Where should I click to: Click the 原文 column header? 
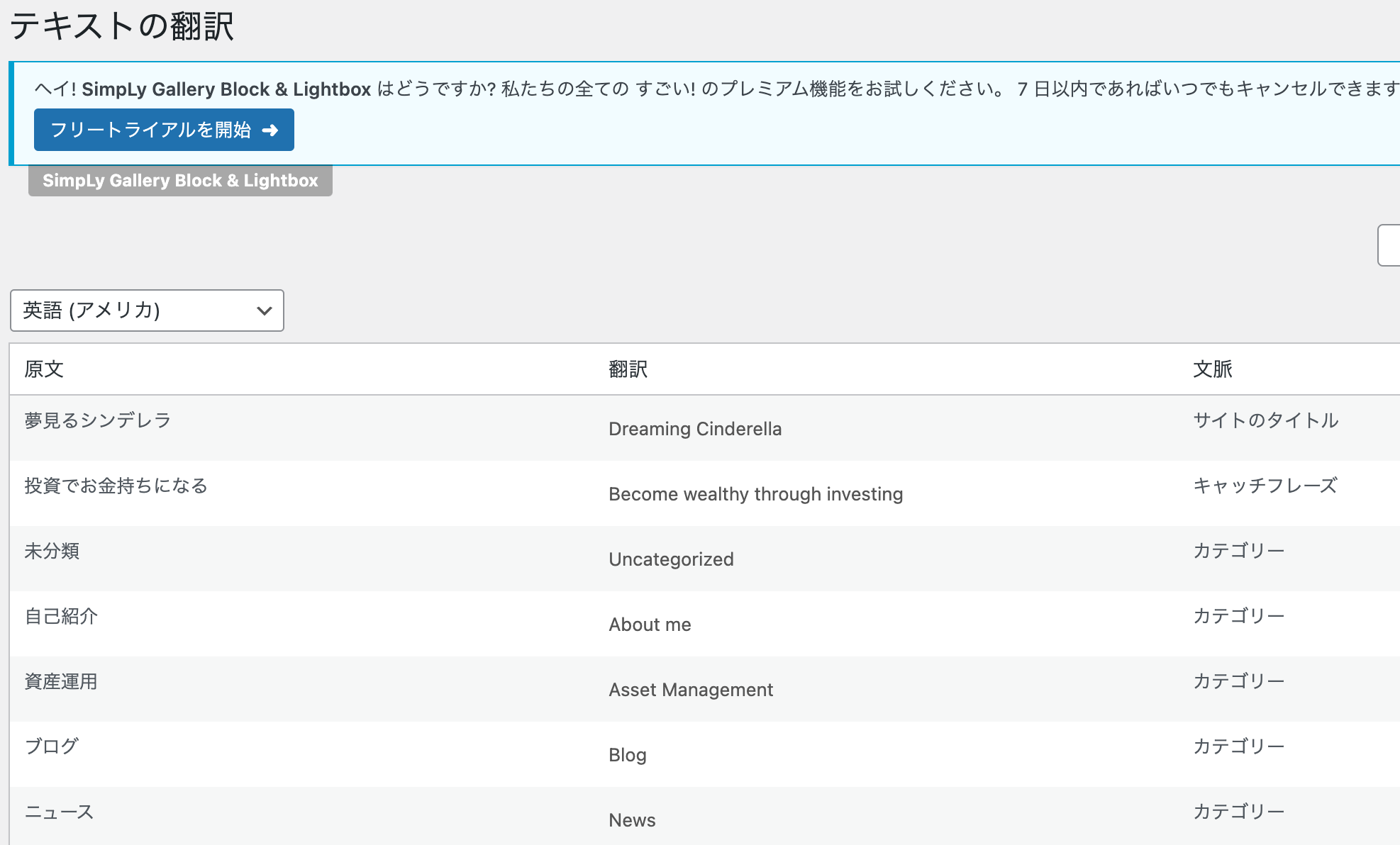pos(44,369)
